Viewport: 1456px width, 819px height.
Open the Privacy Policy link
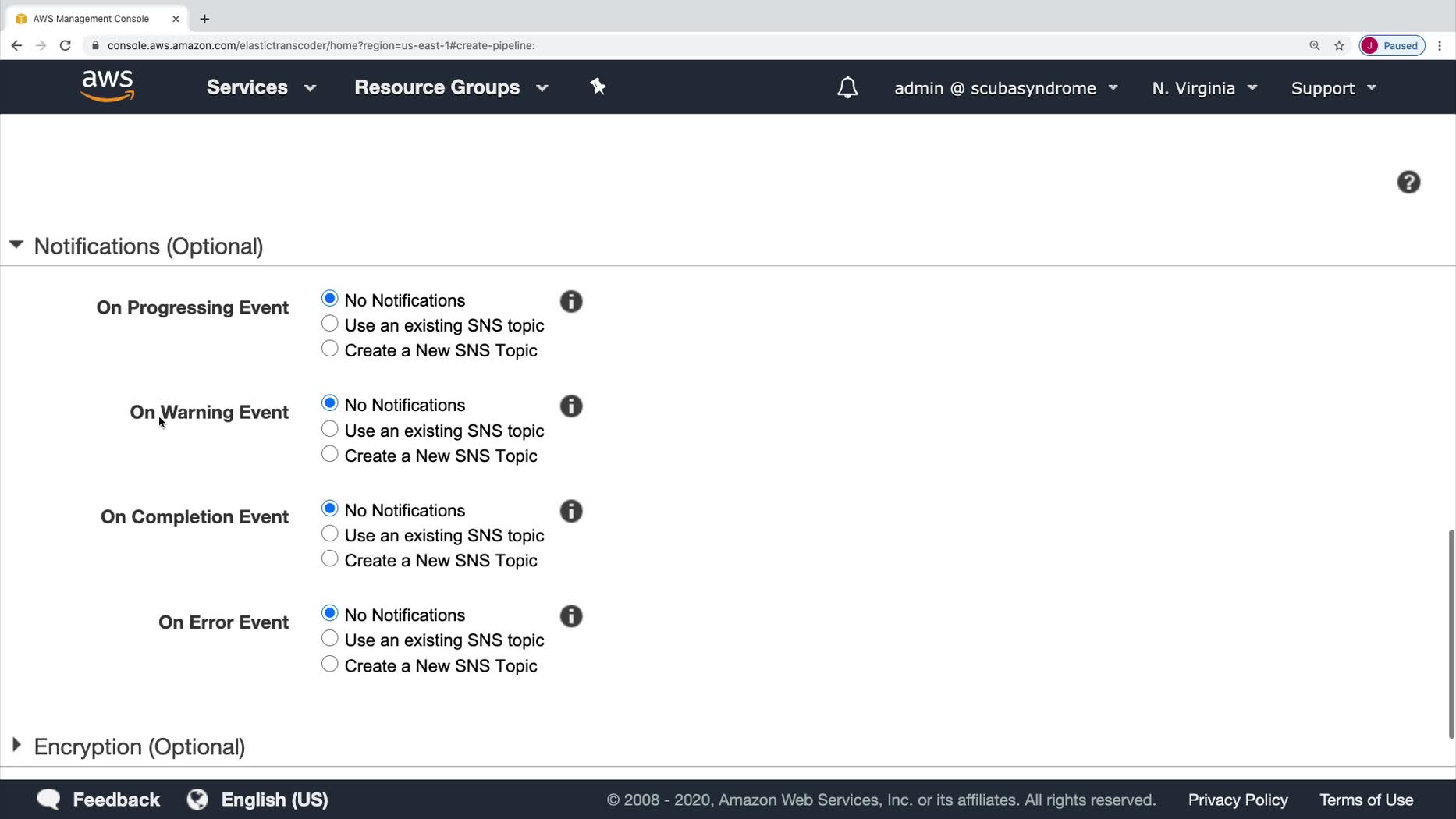pos(1238,799)
